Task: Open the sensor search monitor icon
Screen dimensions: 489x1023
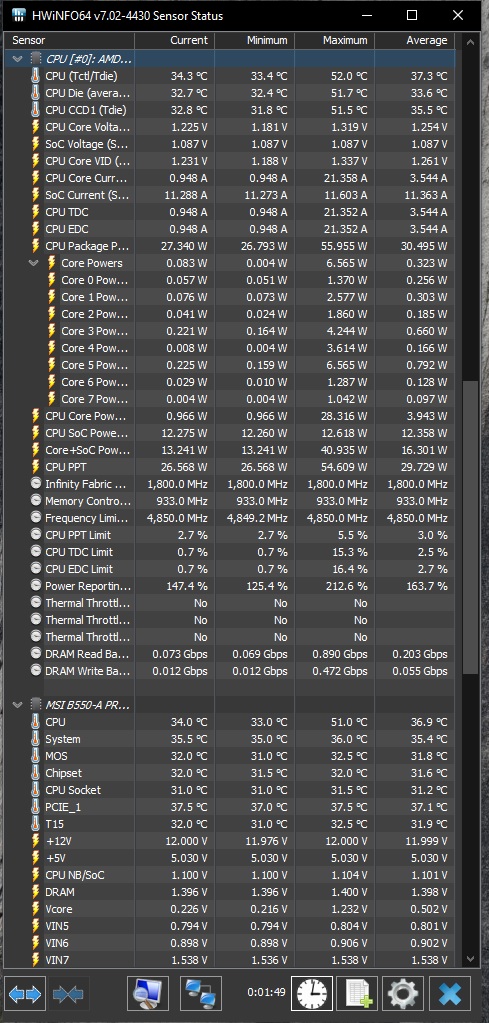Action: tap(148, 994)
